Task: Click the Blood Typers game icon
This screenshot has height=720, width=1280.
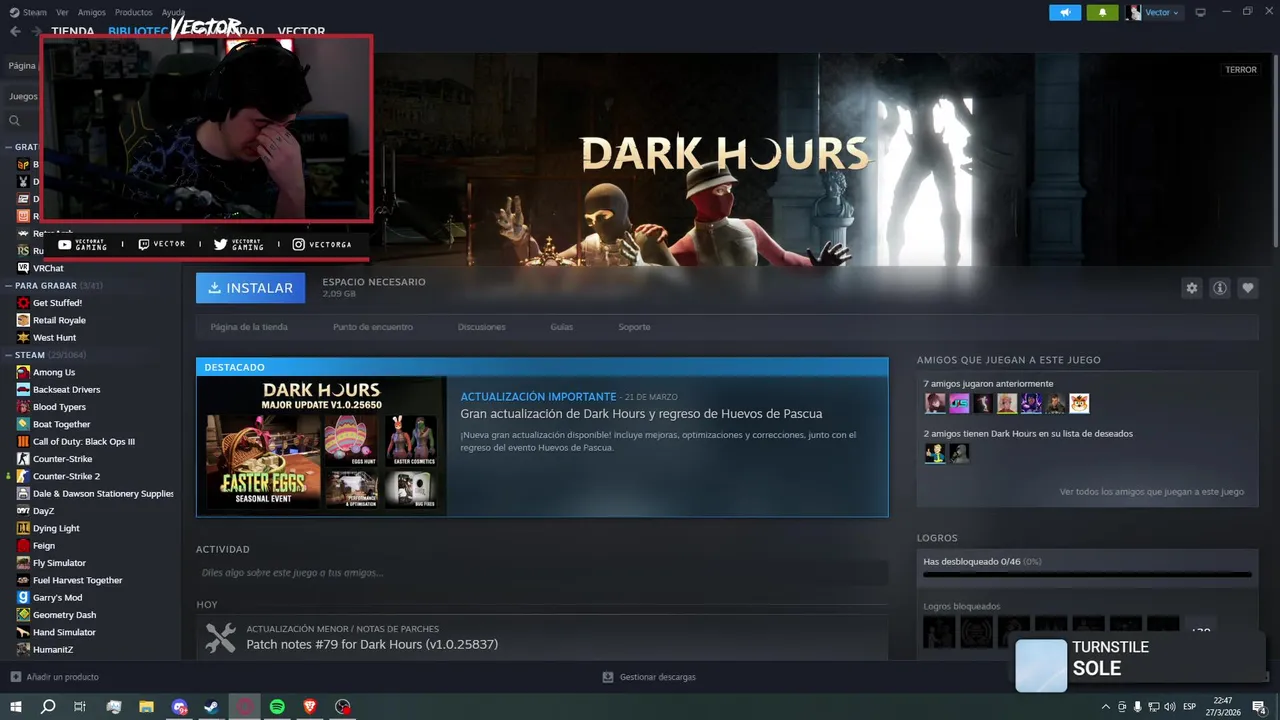Action: pyautogui.click(x=23, y=407)
